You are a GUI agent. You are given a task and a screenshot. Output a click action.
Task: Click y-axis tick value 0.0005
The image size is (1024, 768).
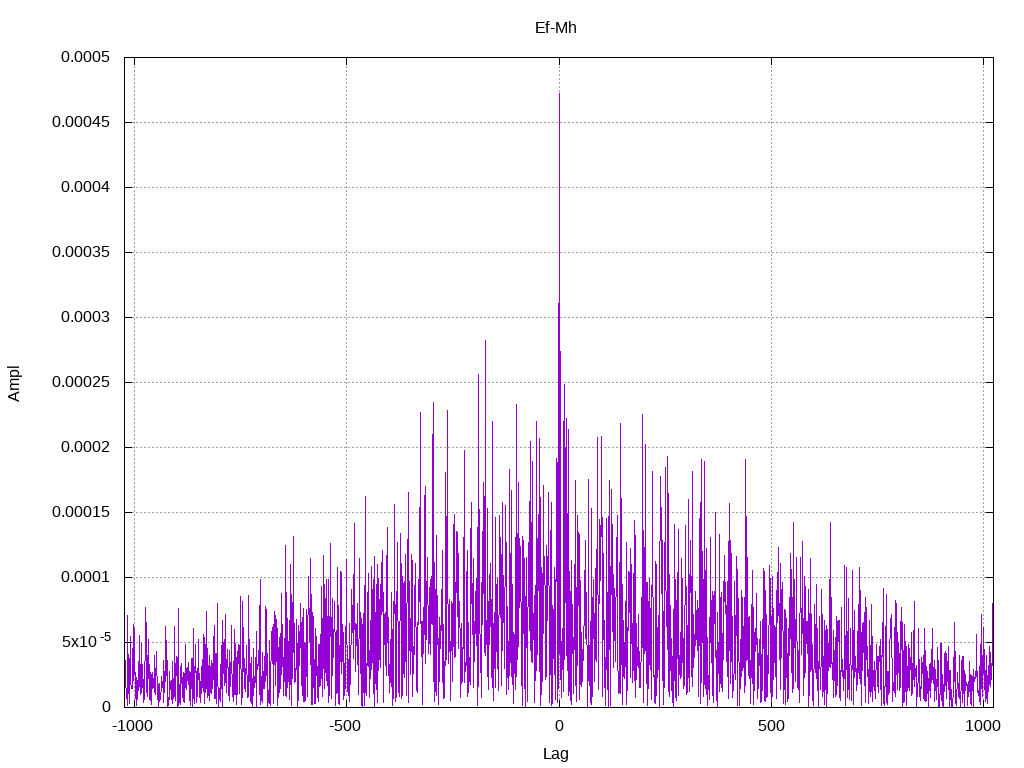tap(86, 57)
